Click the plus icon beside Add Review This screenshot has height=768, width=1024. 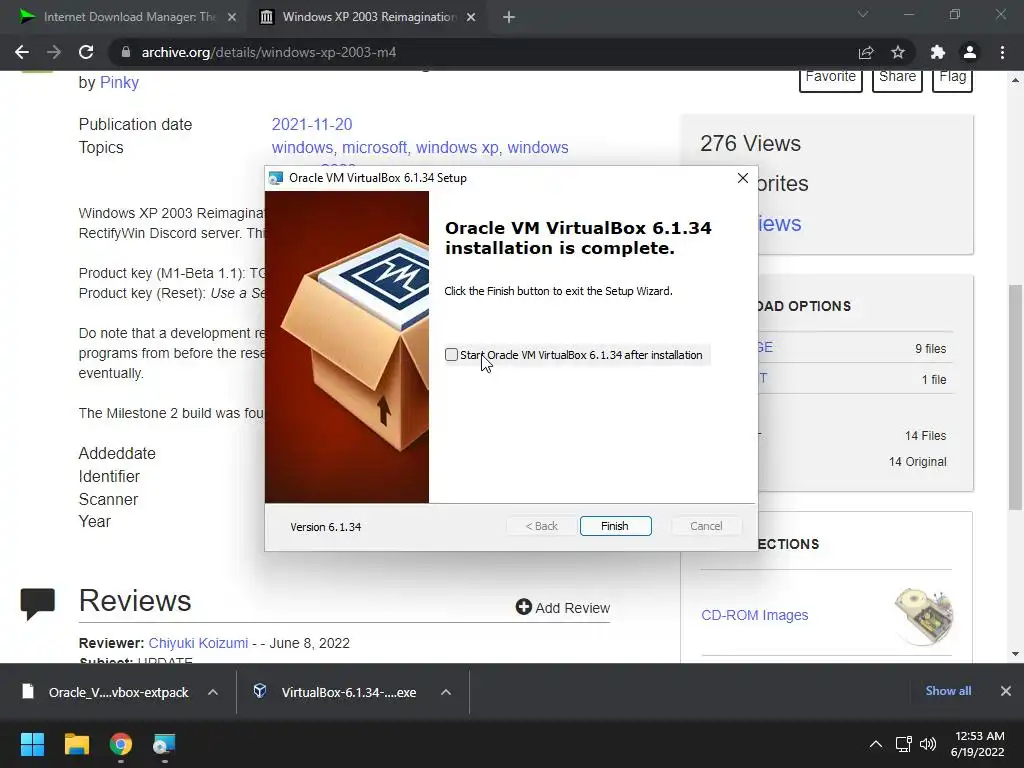click(523, 607)
